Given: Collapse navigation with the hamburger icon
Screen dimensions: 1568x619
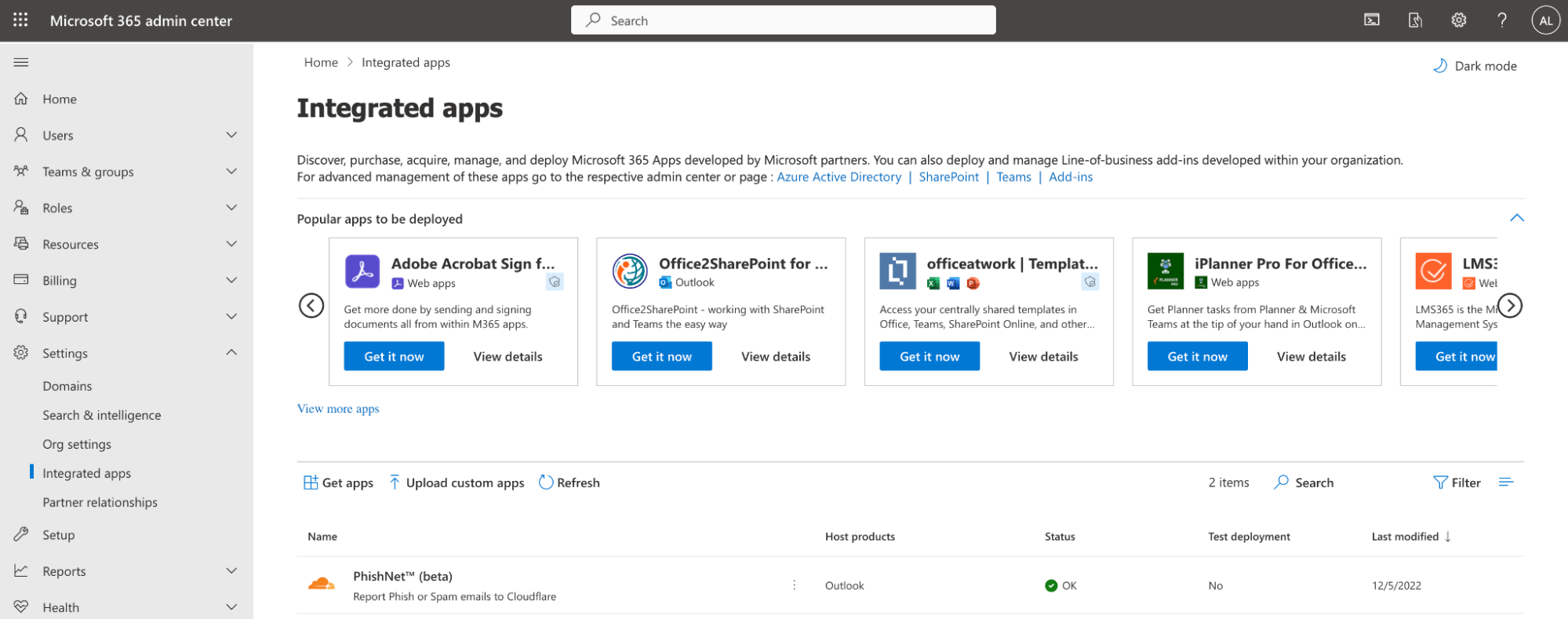Looking at the screenshot, I should (21, 63).
